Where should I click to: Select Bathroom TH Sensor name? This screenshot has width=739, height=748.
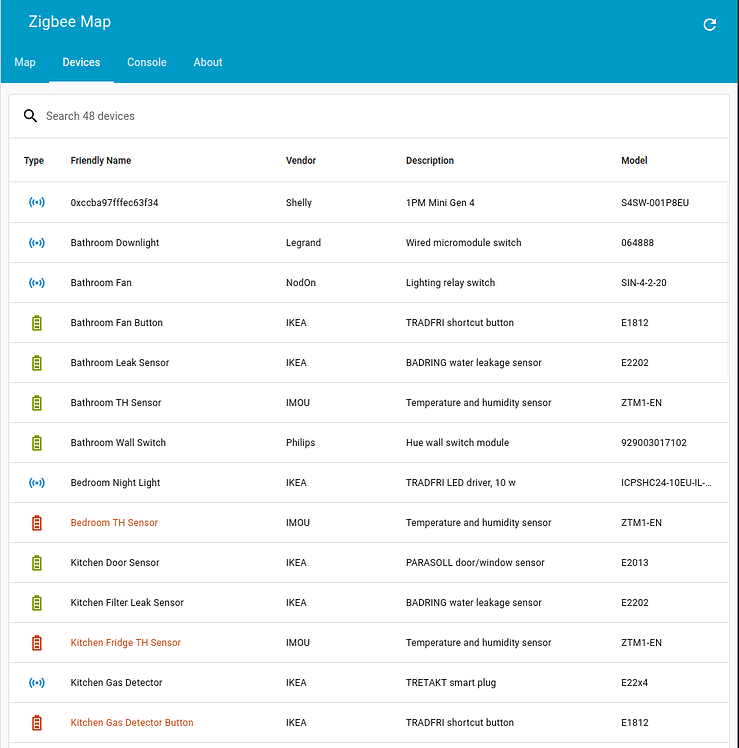point(115,403)
